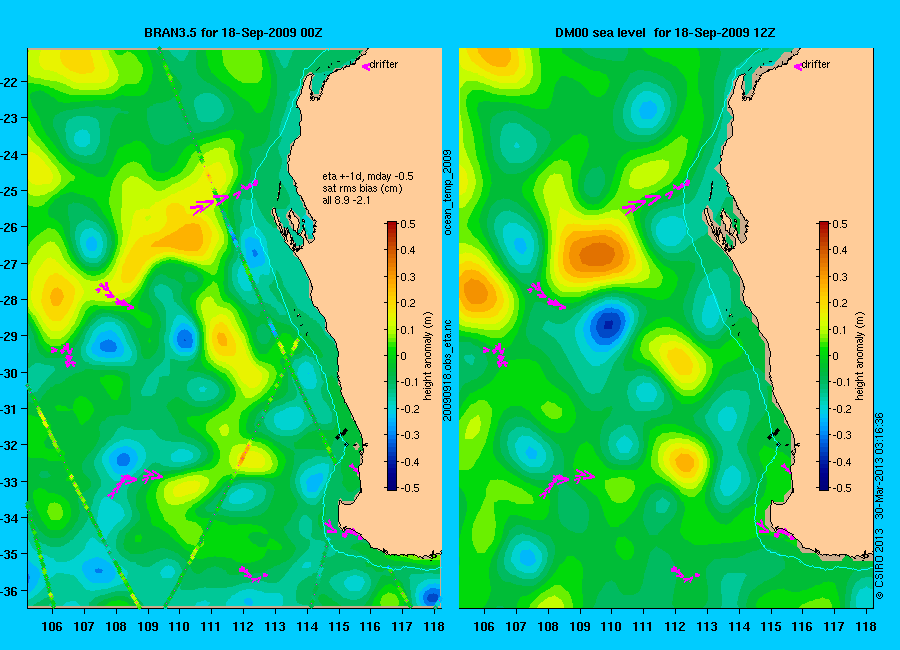Click the magenta drifter arrow in right map legend
Screen dimensions: 900x650
(x=797, y=67)
